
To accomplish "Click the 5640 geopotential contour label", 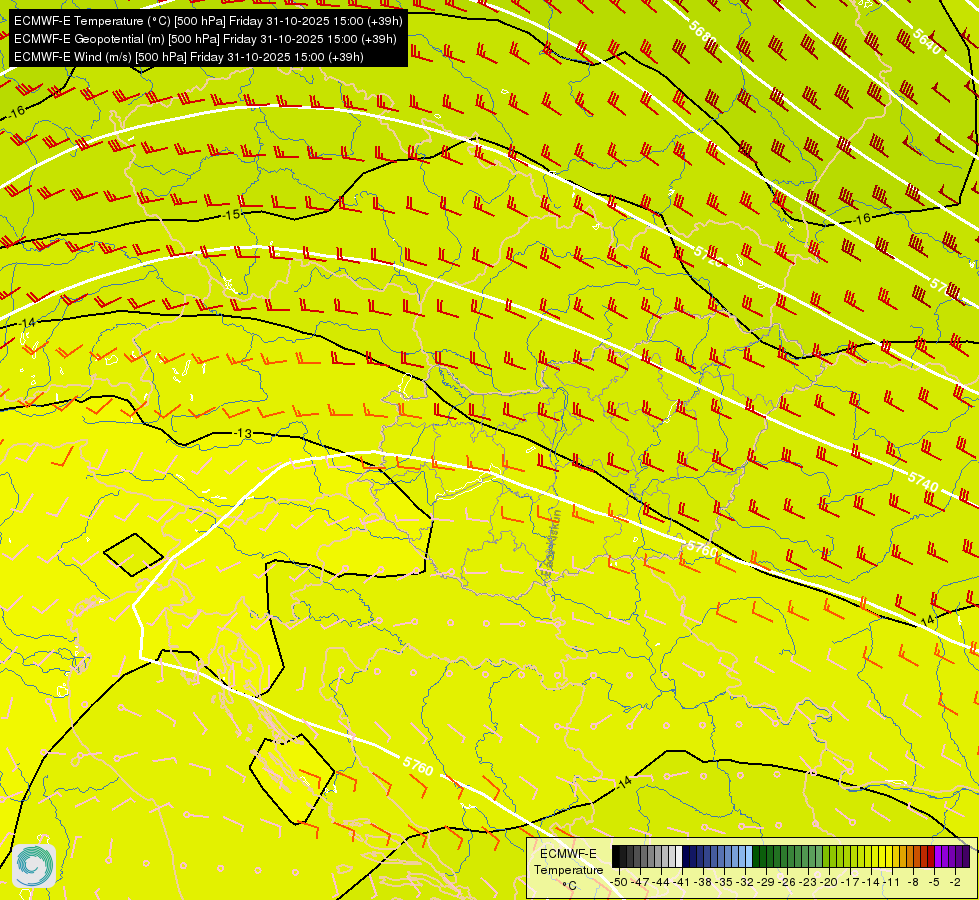I will 926,41.
